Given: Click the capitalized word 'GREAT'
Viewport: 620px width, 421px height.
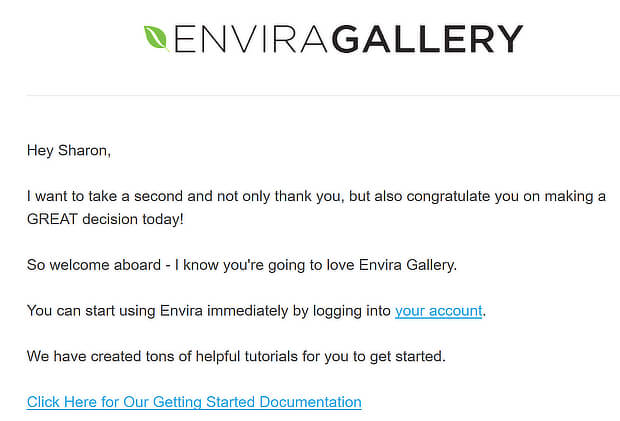Looking at the screenshot, I should point(52,219).
